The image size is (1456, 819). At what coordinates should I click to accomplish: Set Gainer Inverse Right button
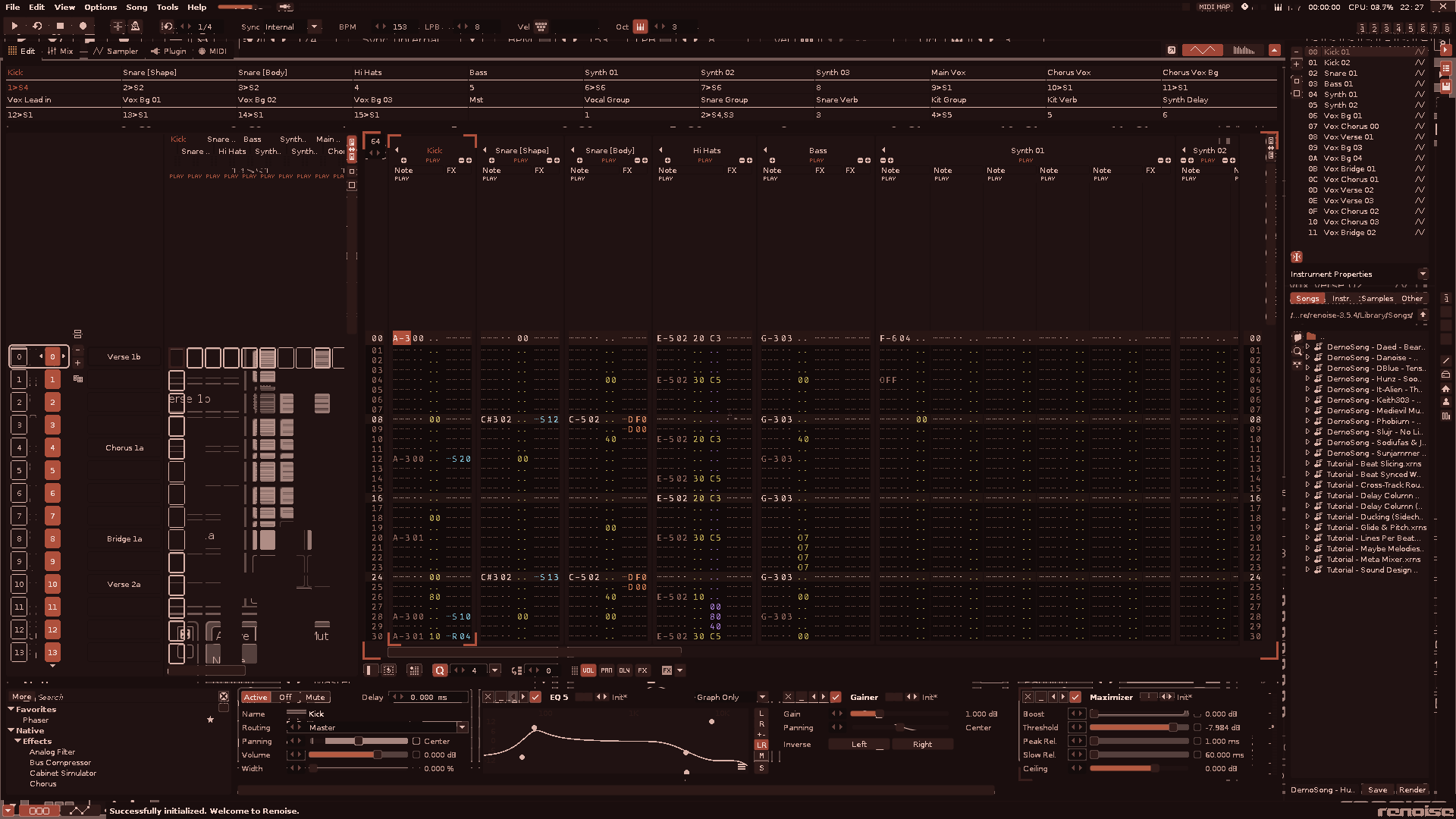pyautogui.click(x=922, y=744)
